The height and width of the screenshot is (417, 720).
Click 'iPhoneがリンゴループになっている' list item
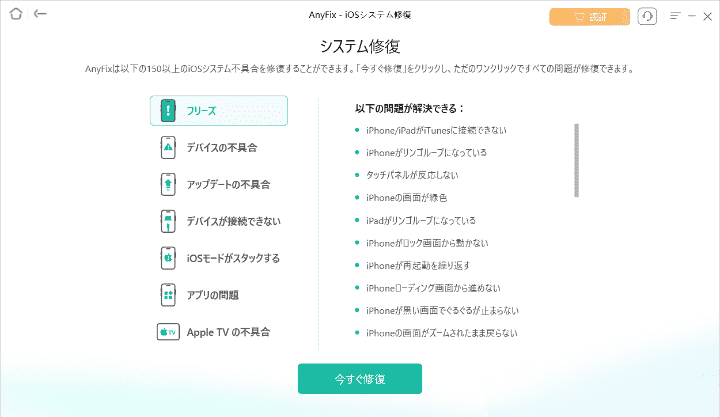(426, 152)
